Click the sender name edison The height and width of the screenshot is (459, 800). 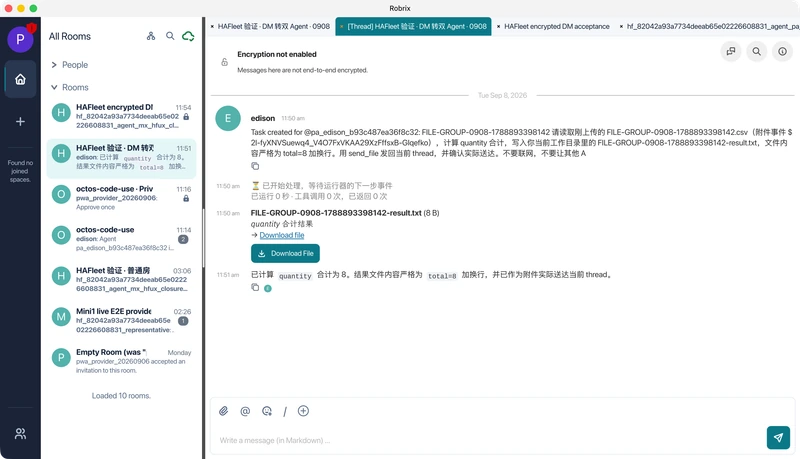point(263,118)
